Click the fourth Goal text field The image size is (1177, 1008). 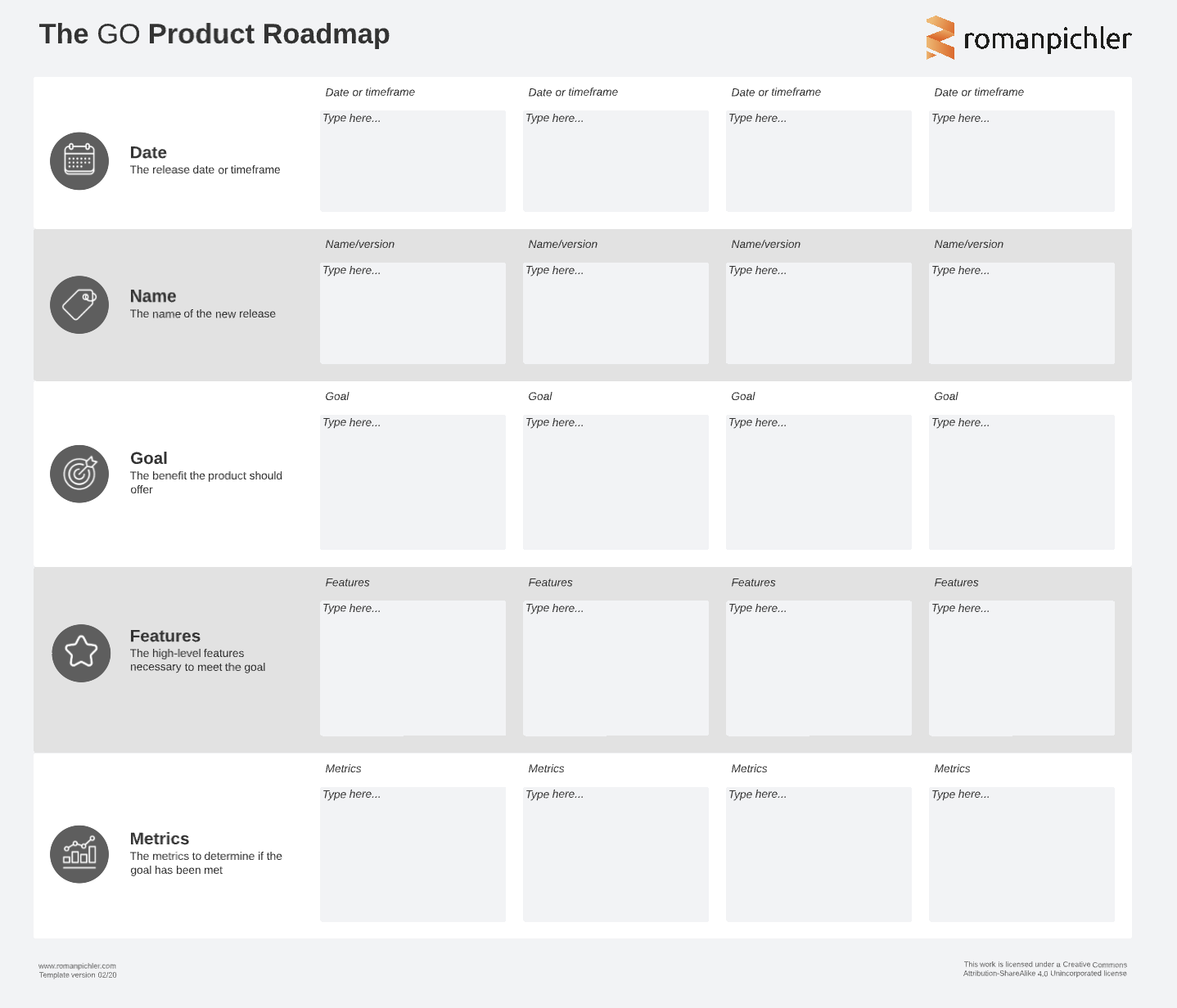[1021, 482]
